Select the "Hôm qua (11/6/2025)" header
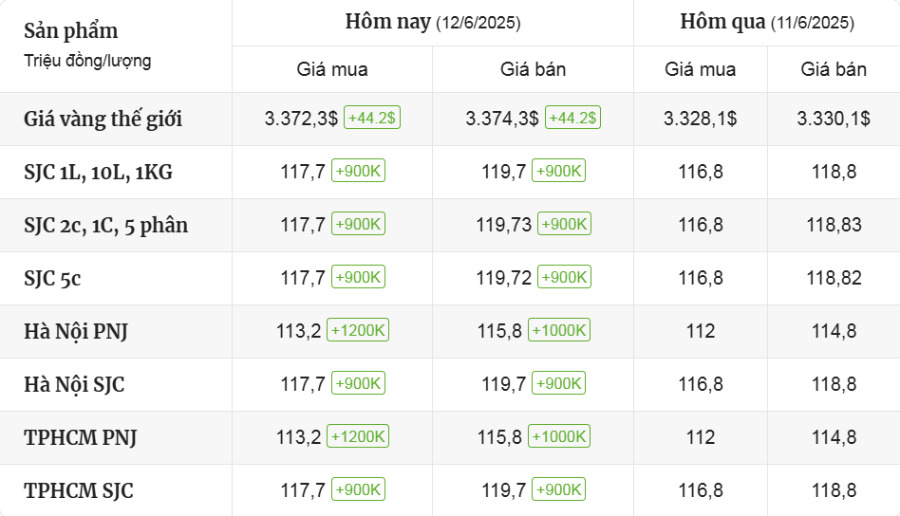This screenshot has width=900, height=516. pyautogui.click(x=766, y=22)
